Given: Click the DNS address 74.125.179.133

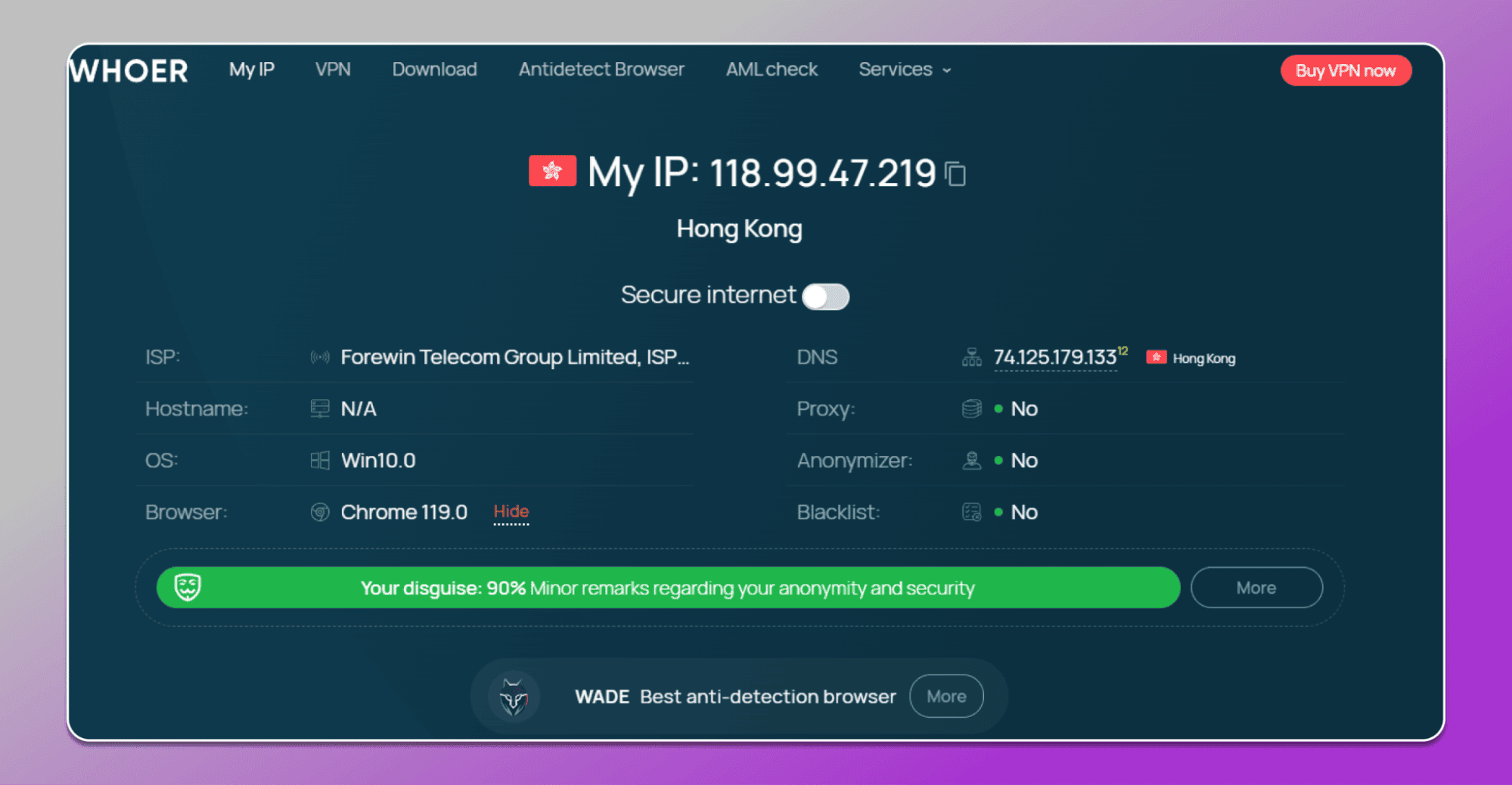Looking at the screenshot, I should click(1055, 357).
